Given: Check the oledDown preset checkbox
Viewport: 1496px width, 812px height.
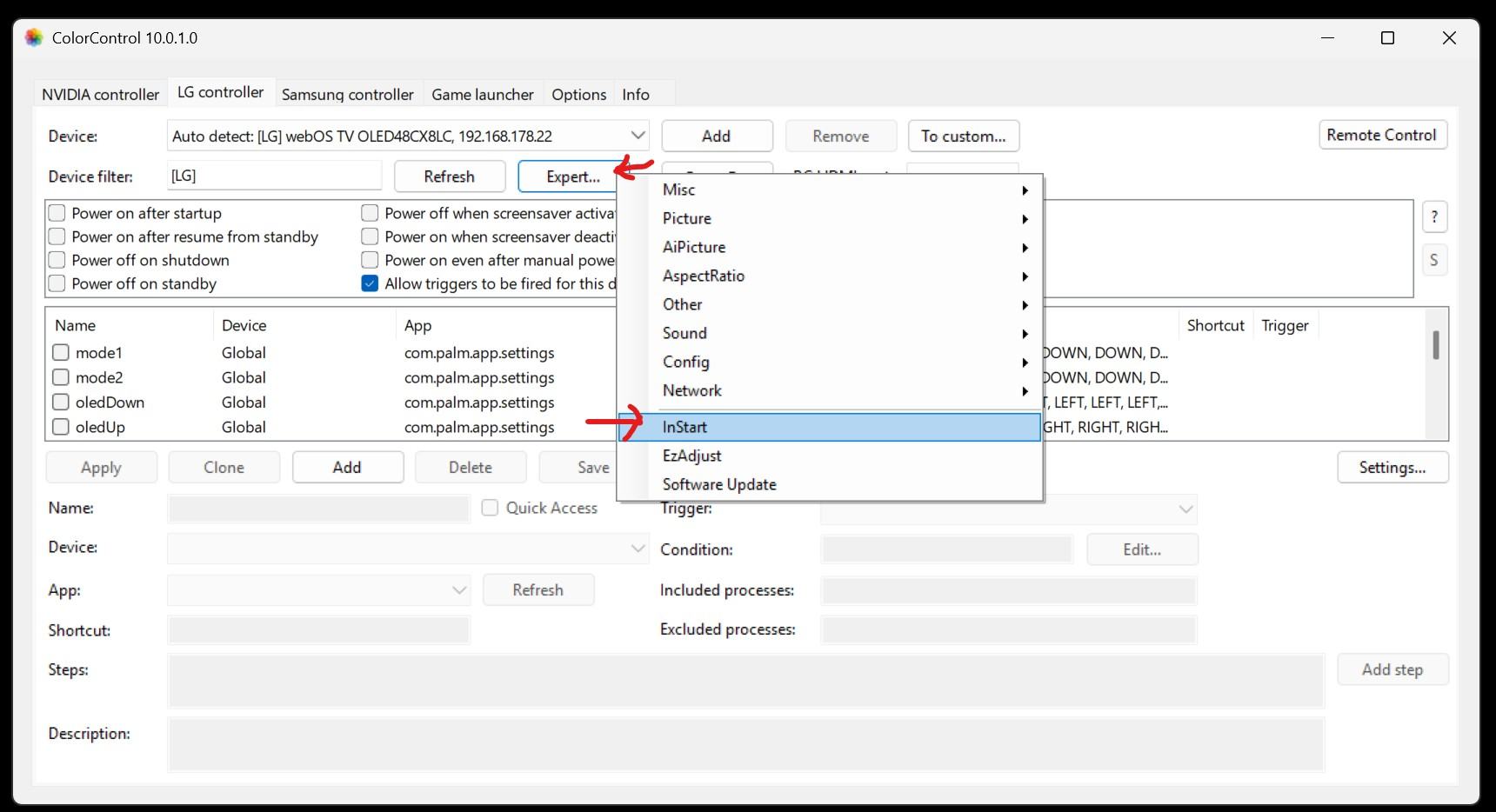Looking at the screenshot, I should [x=61, y=403].
